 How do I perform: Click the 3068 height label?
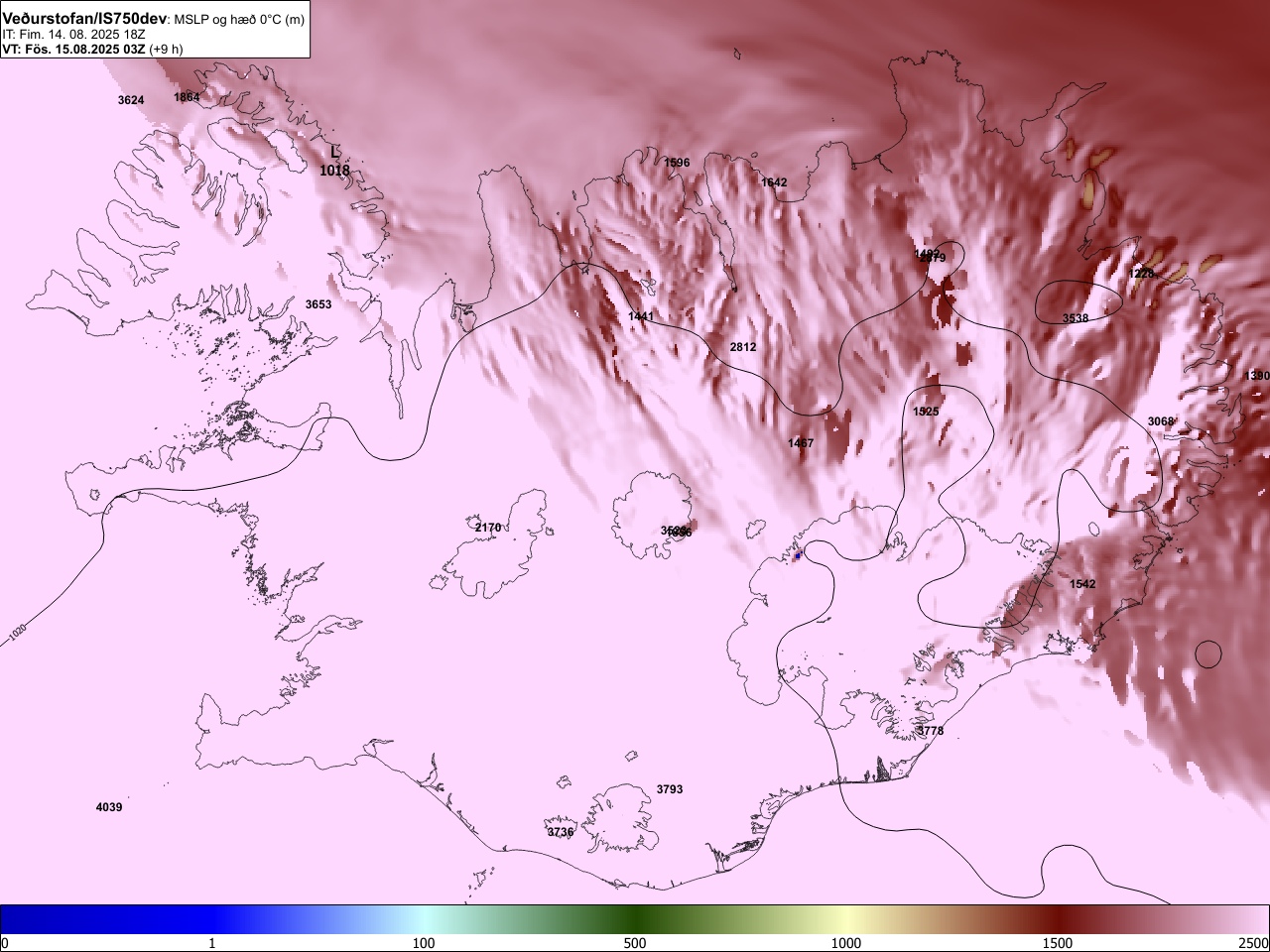point(1161,421)
